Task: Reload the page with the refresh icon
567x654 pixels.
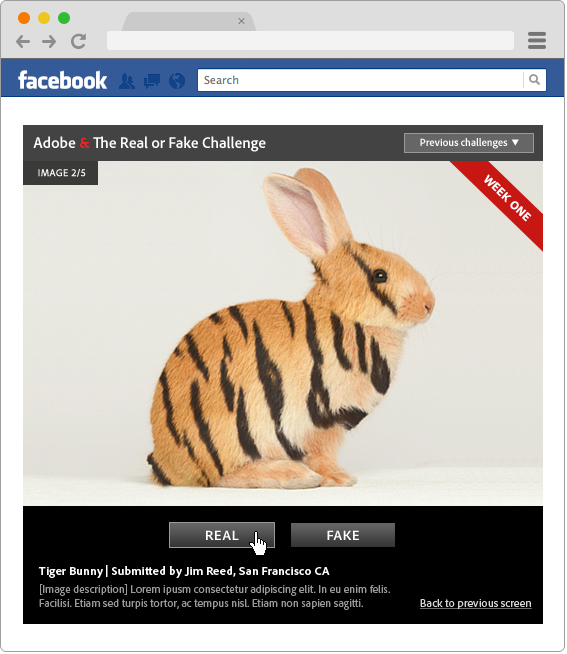Action: [78, 41]
